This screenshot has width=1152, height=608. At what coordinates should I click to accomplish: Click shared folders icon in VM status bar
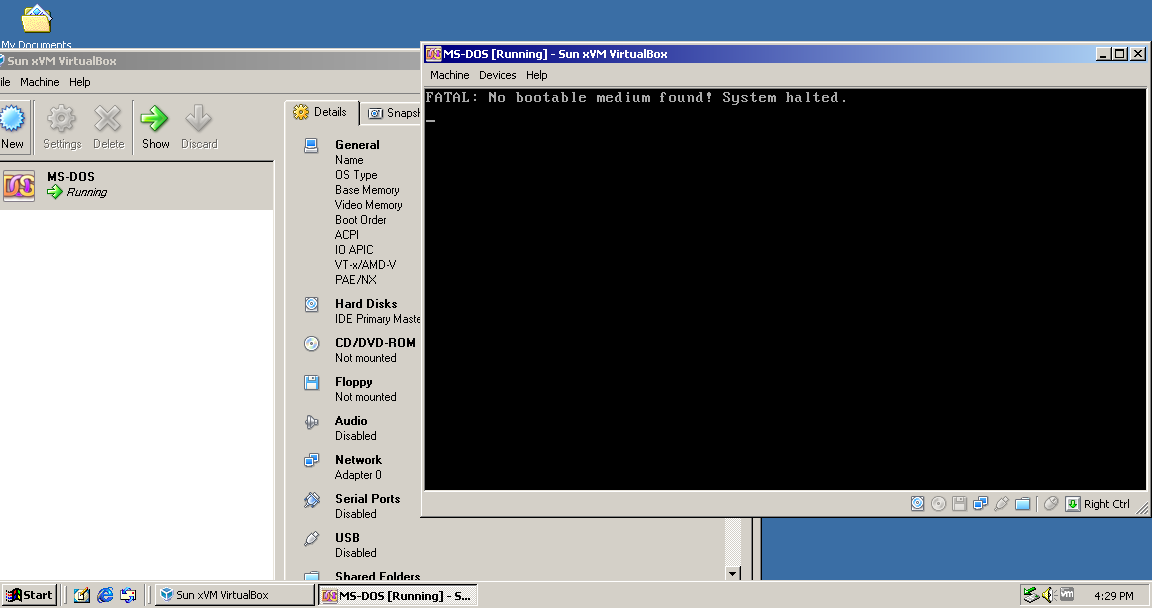(x=1023, y=504)
